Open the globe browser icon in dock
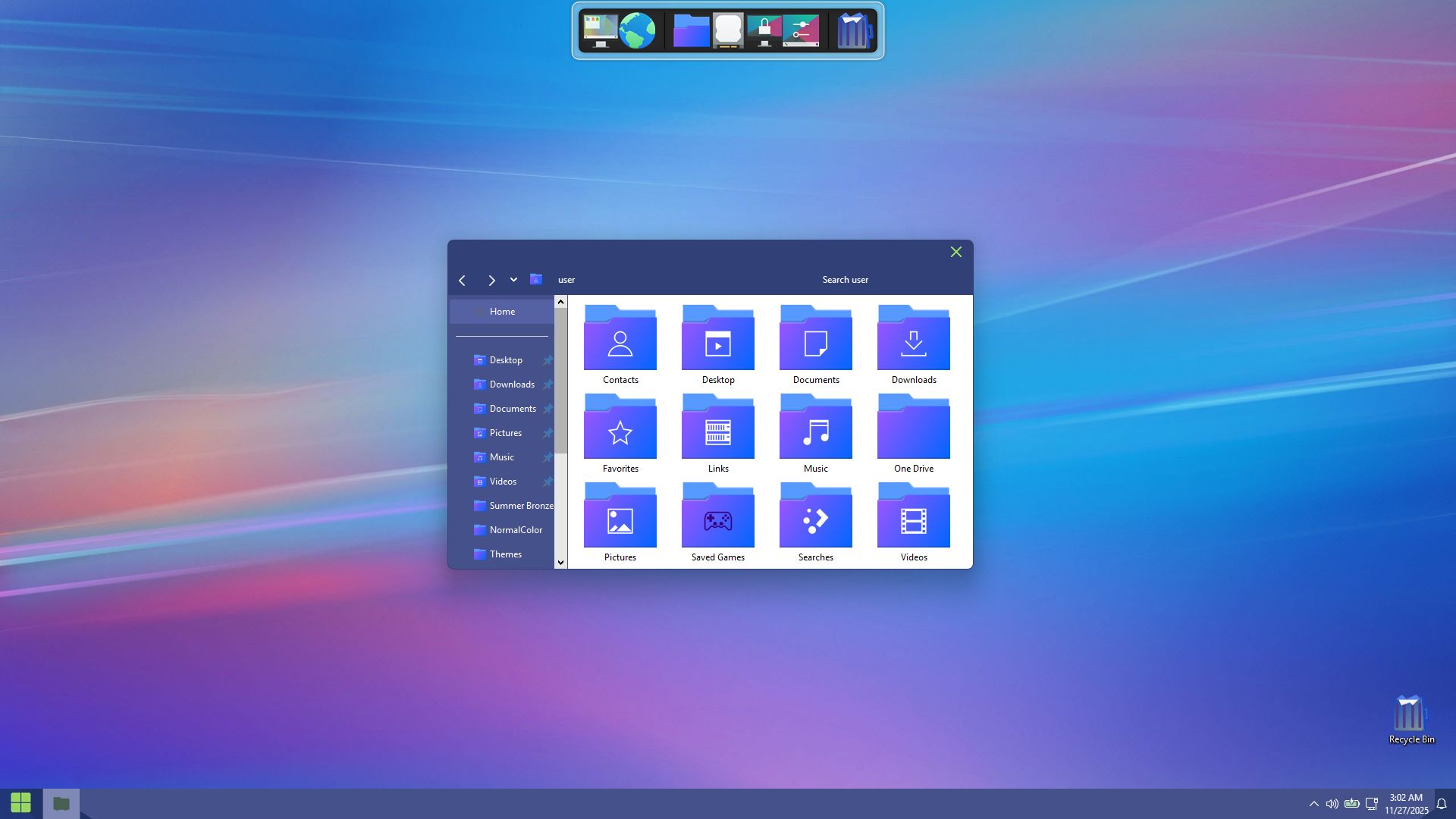 637,31
